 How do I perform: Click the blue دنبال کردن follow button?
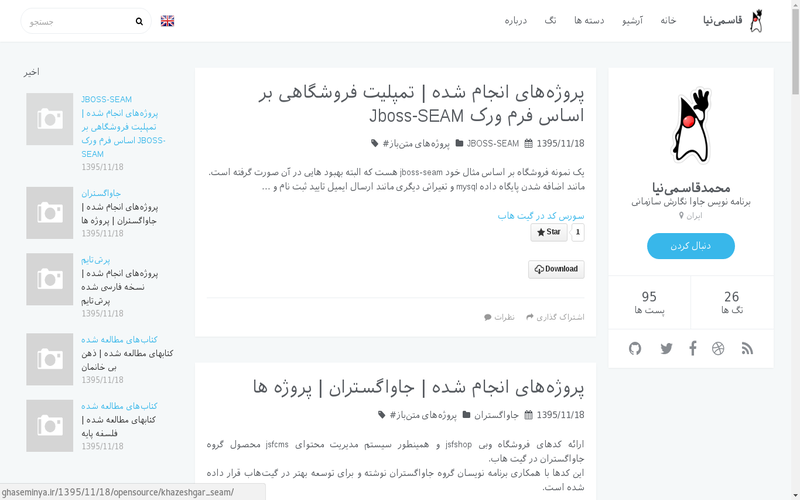[691, 246]
